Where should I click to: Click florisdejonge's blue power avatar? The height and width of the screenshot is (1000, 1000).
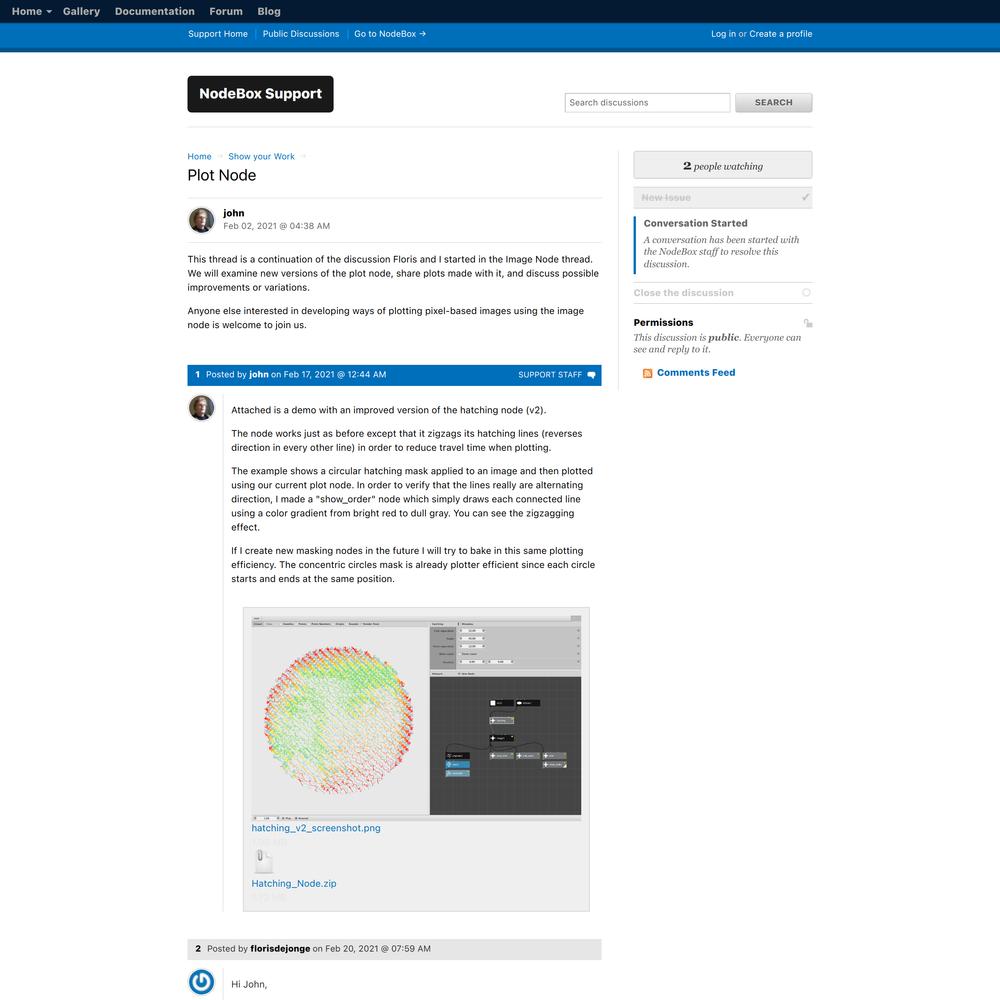point(202,982)
